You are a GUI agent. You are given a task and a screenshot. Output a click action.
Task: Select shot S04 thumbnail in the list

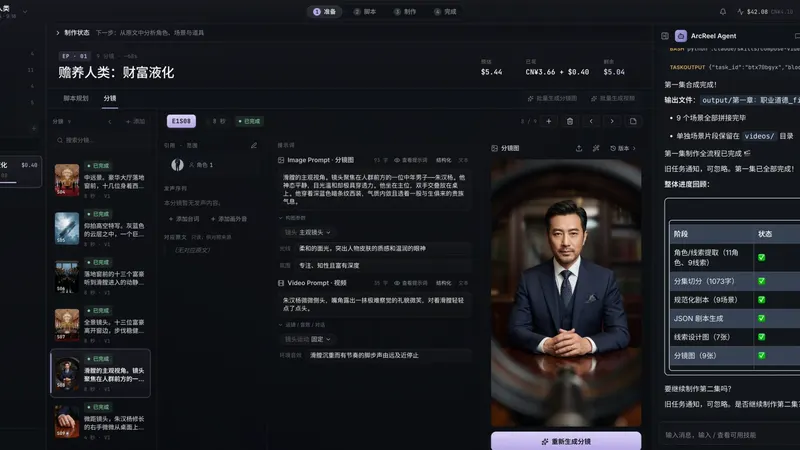(x=67, y=180)
